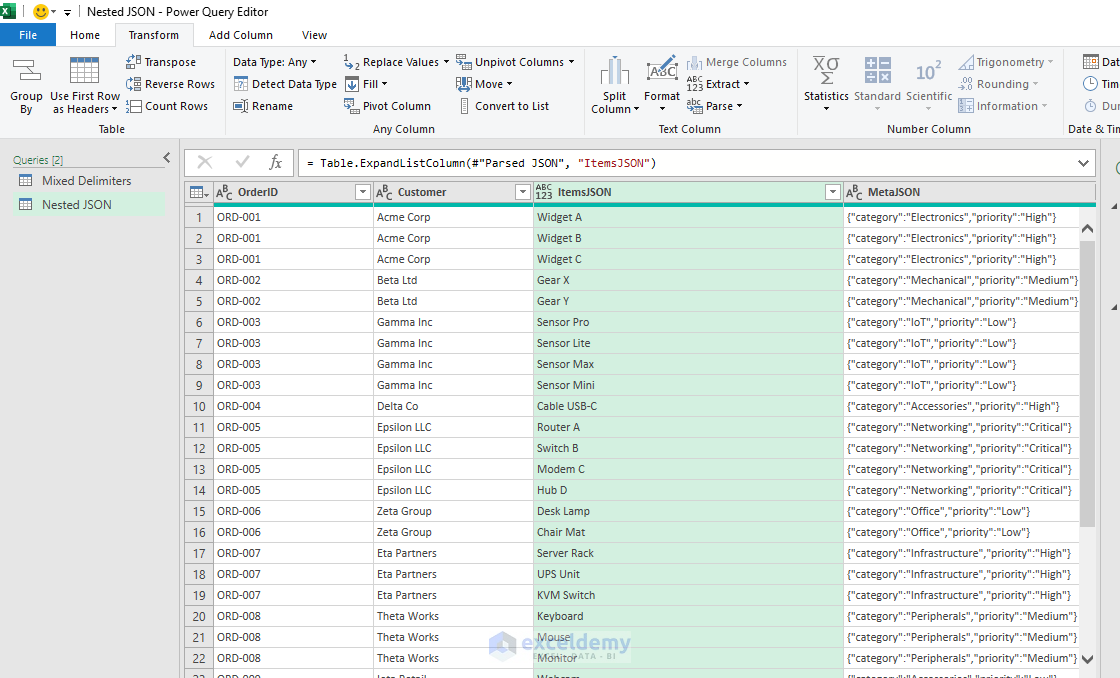Click the Fill icon

pyautogui.click(x=351, y=84)
